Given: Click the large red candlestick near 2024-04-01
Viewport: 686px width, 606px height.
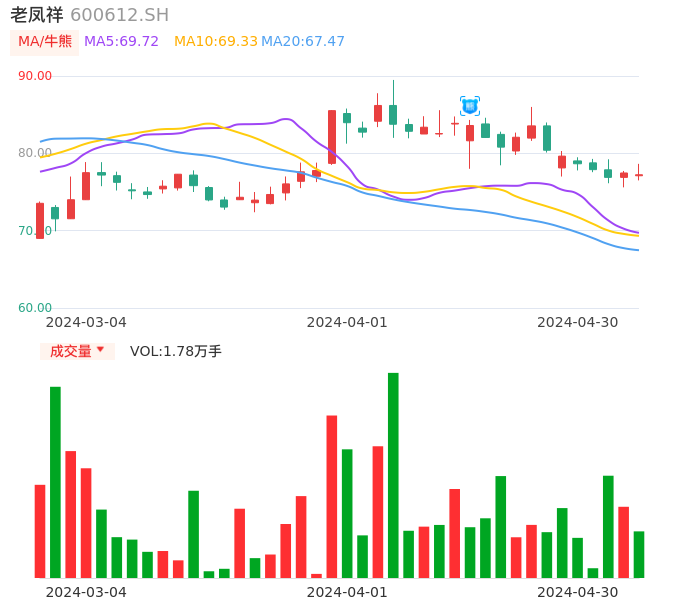Looking at the screenshot, I should click(332, 137).
